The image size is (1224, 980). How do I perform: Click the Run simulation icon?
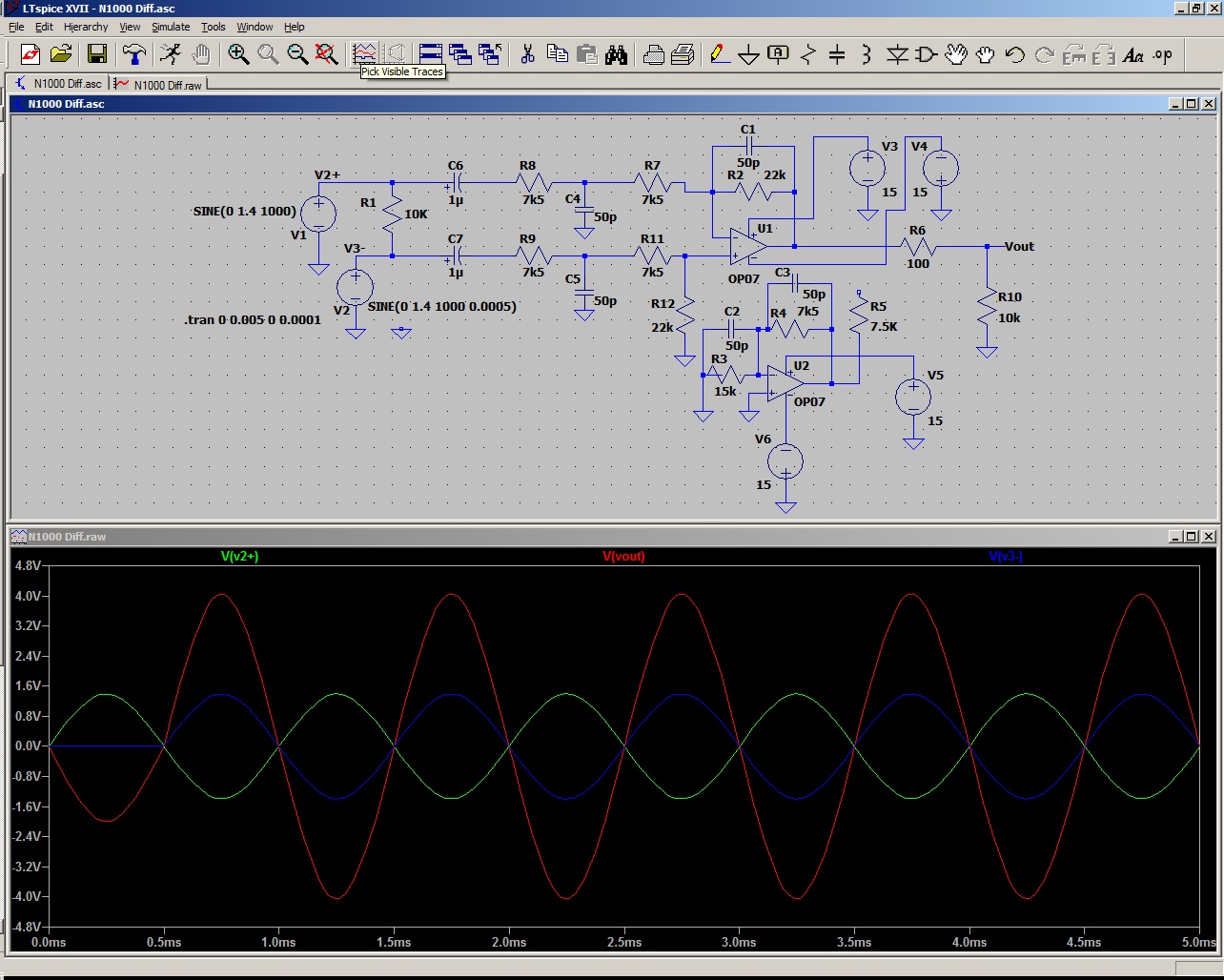(x=171, y=54)
